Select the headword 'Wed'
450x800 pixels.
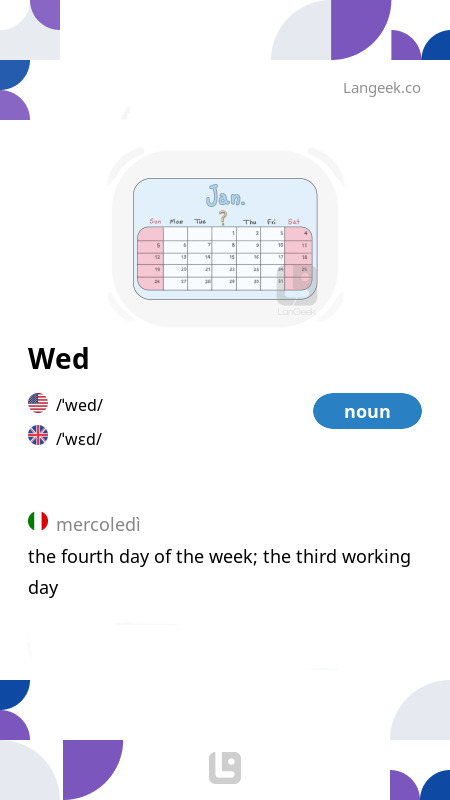tap(59, 359)
